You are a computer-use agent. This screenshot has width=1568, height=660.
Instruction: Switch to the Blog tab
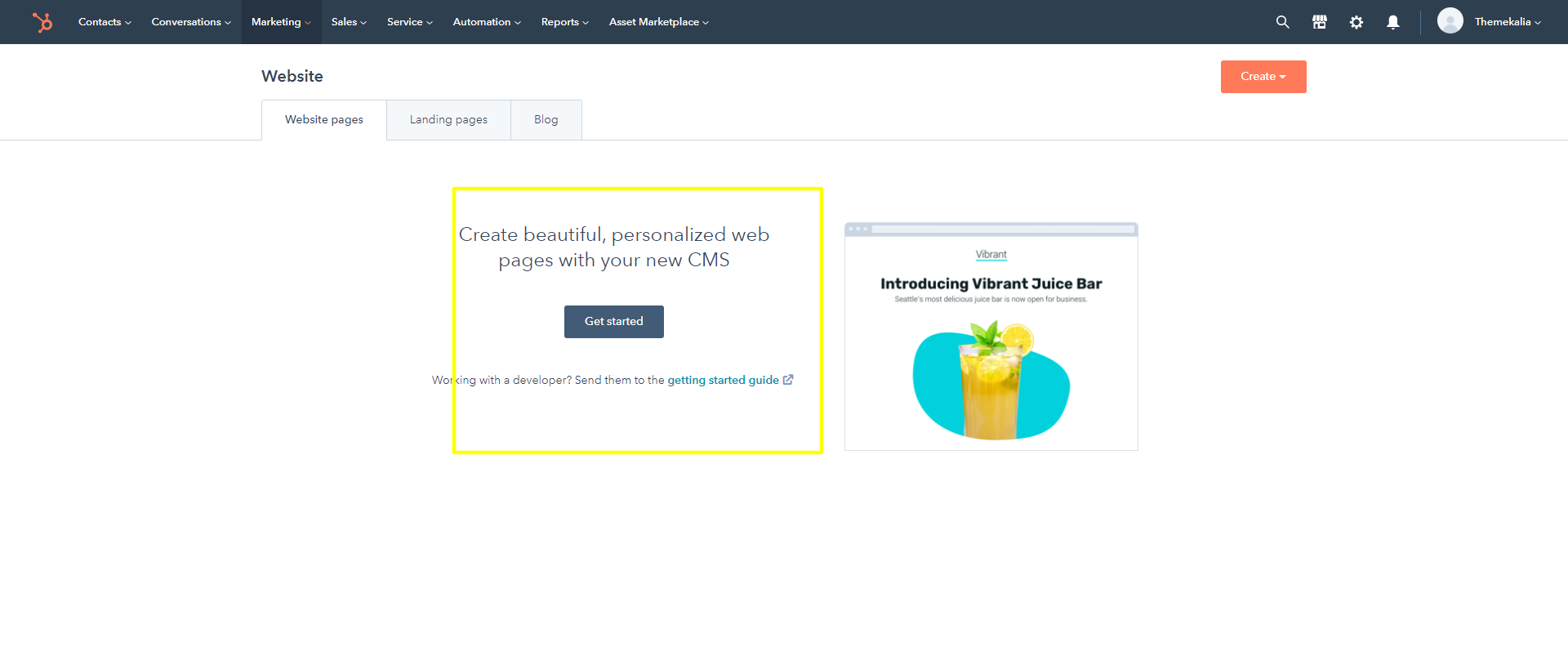546,120
